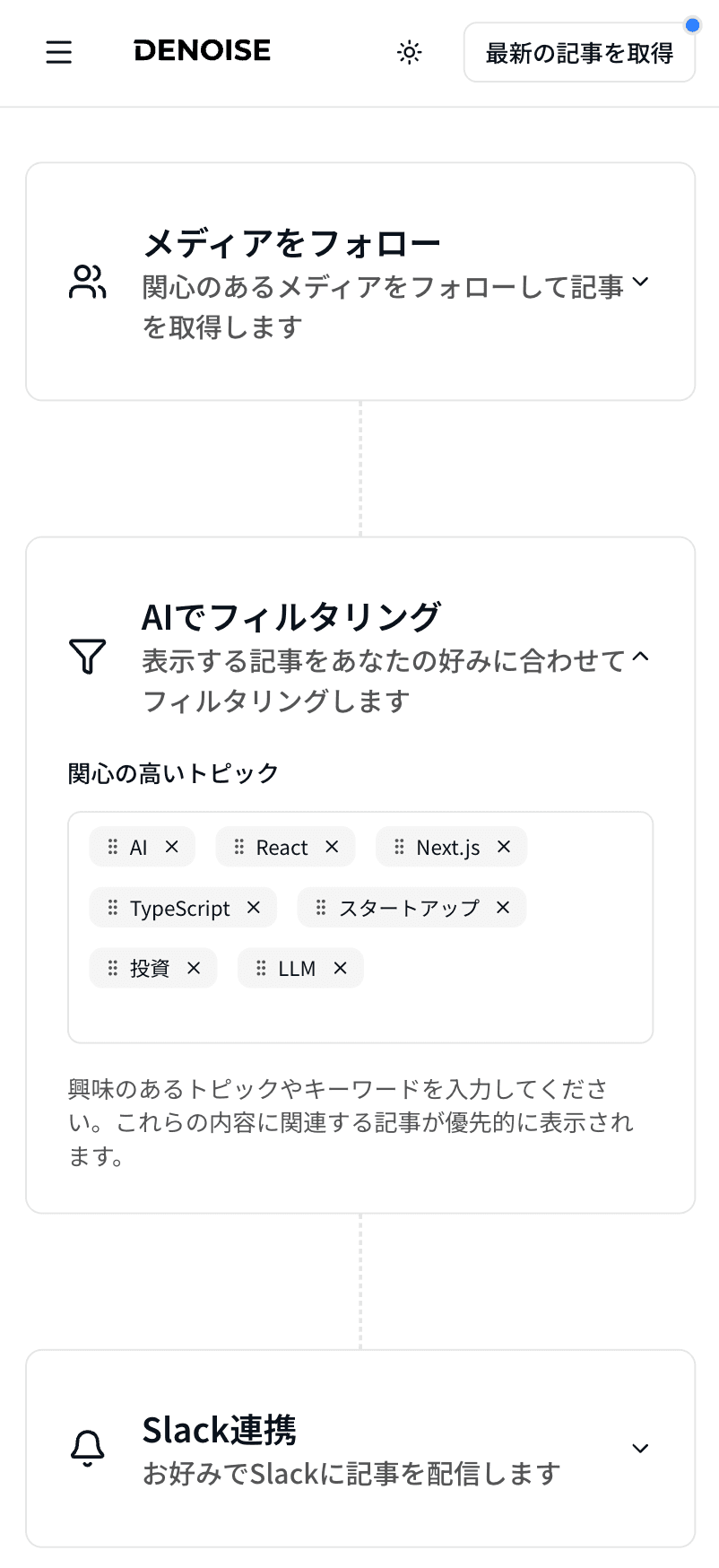Viewport: 719px width, 1568px height.
Task: Remove the 投資 topic chip
Action: (194, 968)
